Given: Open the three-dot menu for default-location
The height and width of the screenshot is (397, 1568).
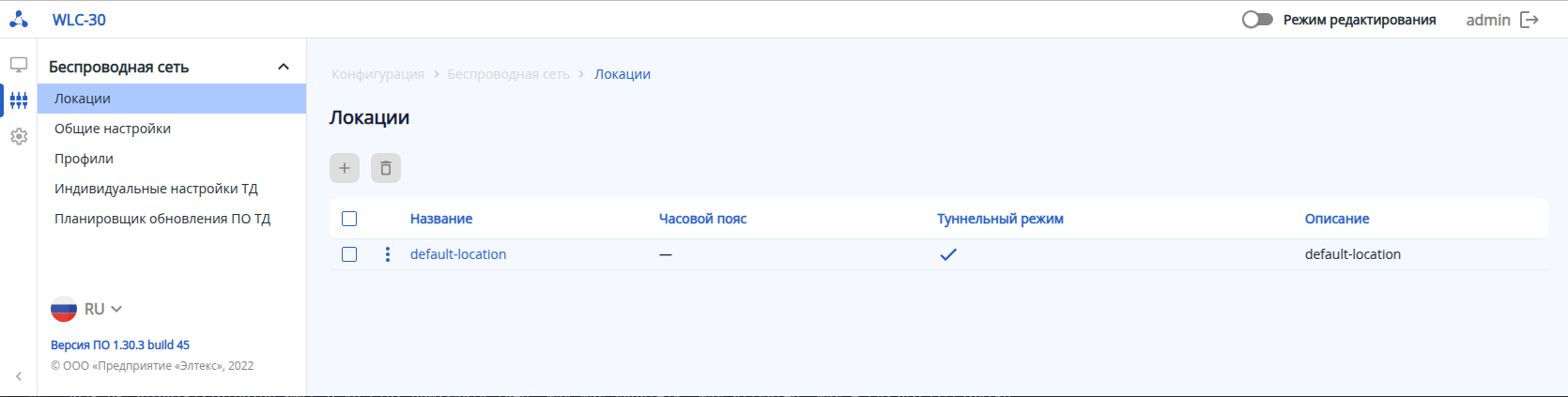Looking at the screenshot, I should pos(388,254).
